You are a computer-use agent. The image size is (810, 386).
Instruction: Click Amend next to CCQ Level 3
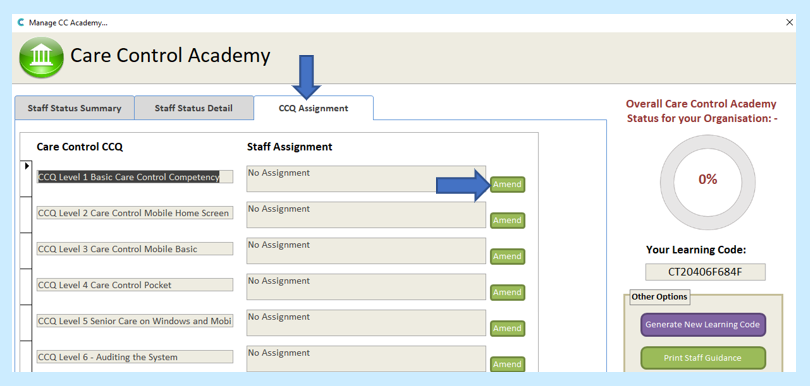(x=507, y=256)
